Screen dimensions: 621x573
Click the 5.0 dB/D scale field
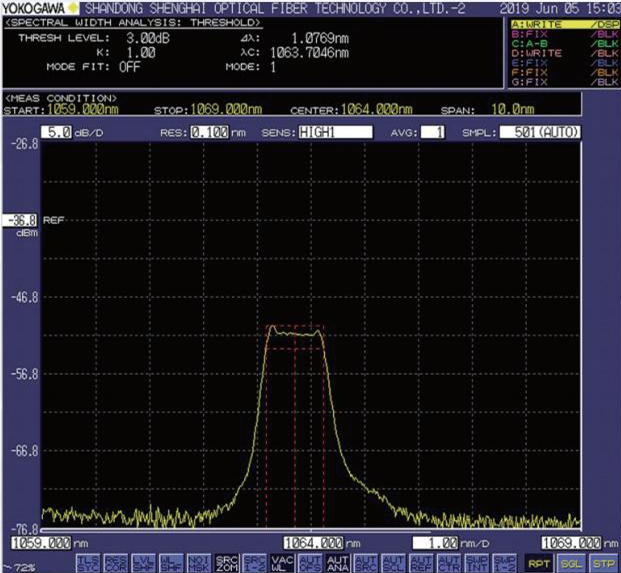pos(56,132)
